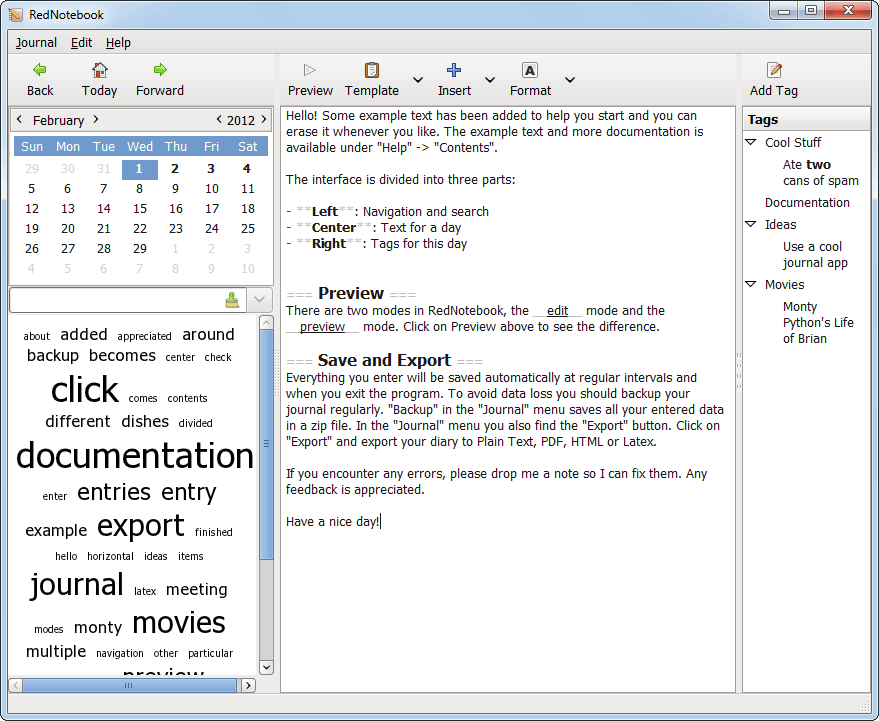Go to next year in calendar
The height and width of the screenshot is (721, 879).
pyautogui.click(x=263, y=120)
